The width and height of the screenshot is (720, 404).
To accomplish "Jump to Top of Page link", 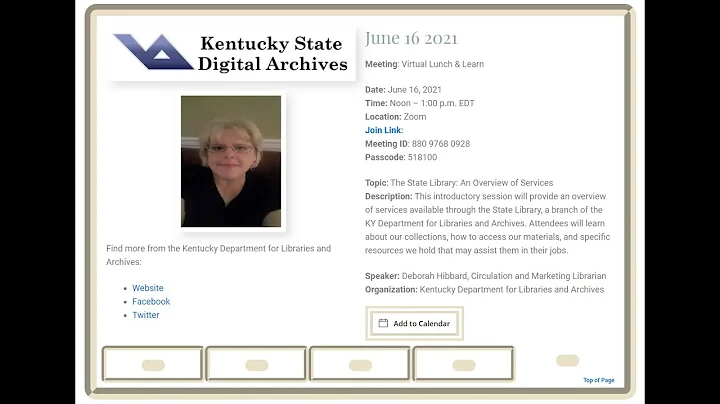I will click(599, 380).
